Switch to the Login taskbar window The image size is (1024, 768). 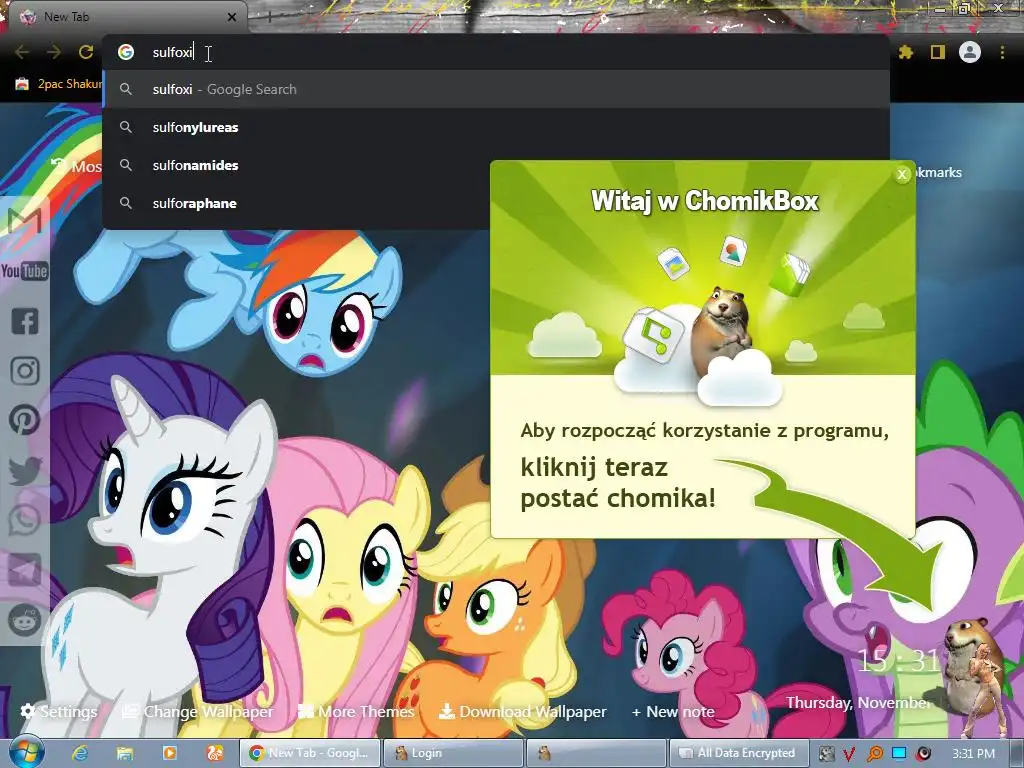453,753
